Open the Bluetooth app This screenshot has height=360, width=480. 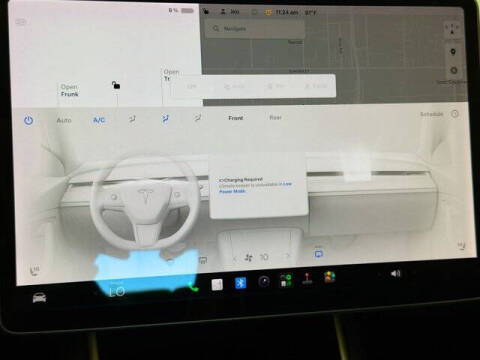(240, 283)
